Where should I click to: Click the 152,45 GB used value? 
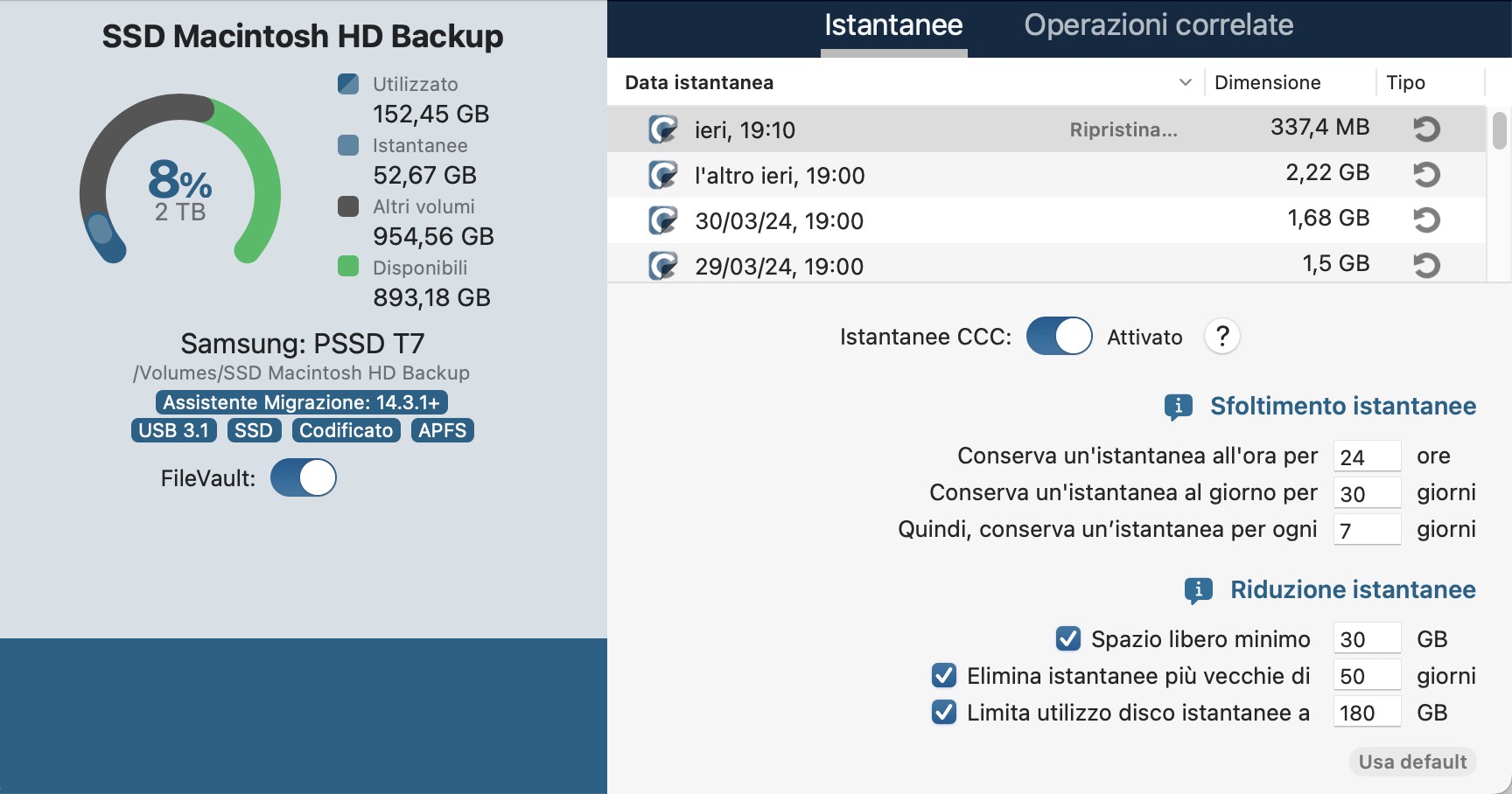431,115
